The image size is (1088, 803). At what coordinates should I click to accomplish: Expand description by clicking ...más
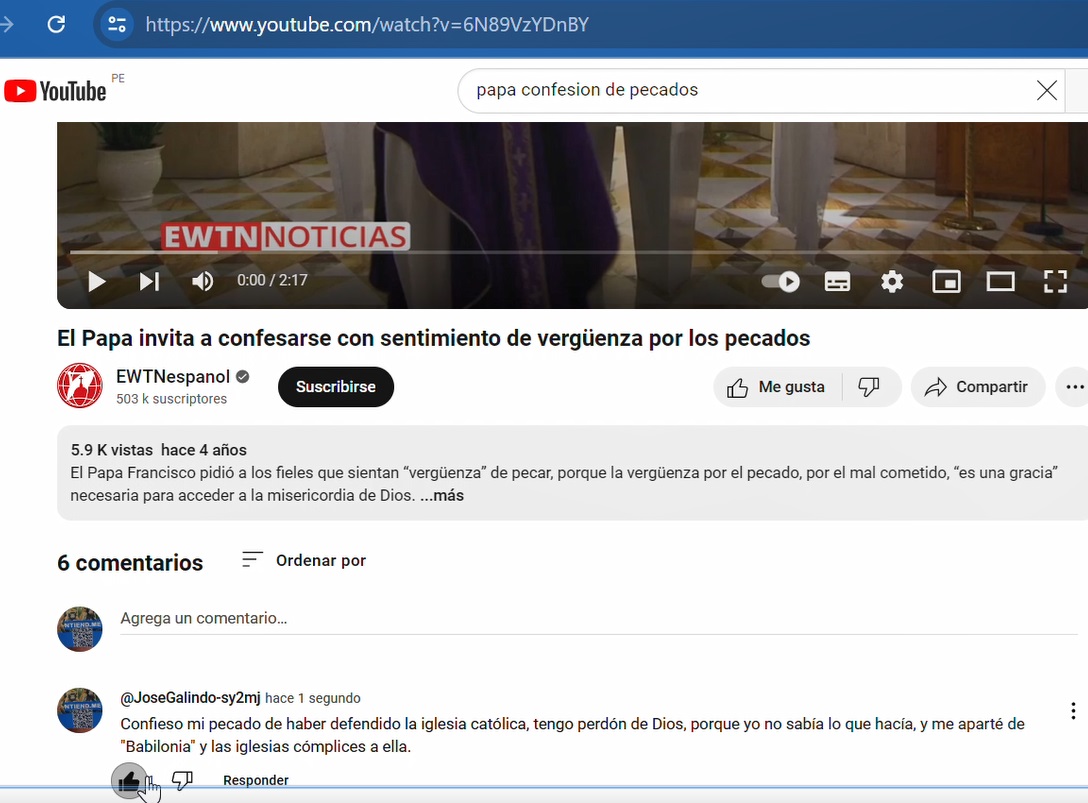[442, 496]
